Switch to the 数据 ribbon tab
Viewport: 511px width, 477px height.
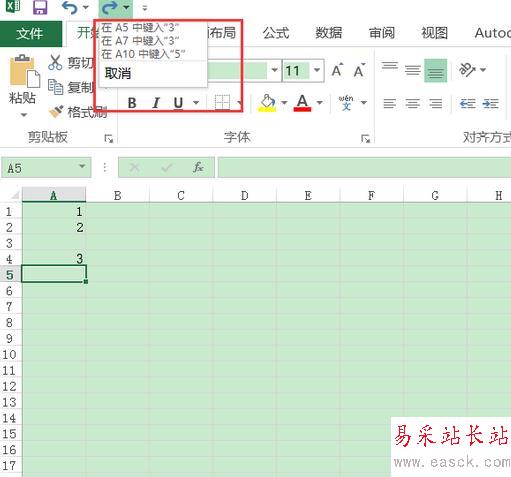point(329,33)
